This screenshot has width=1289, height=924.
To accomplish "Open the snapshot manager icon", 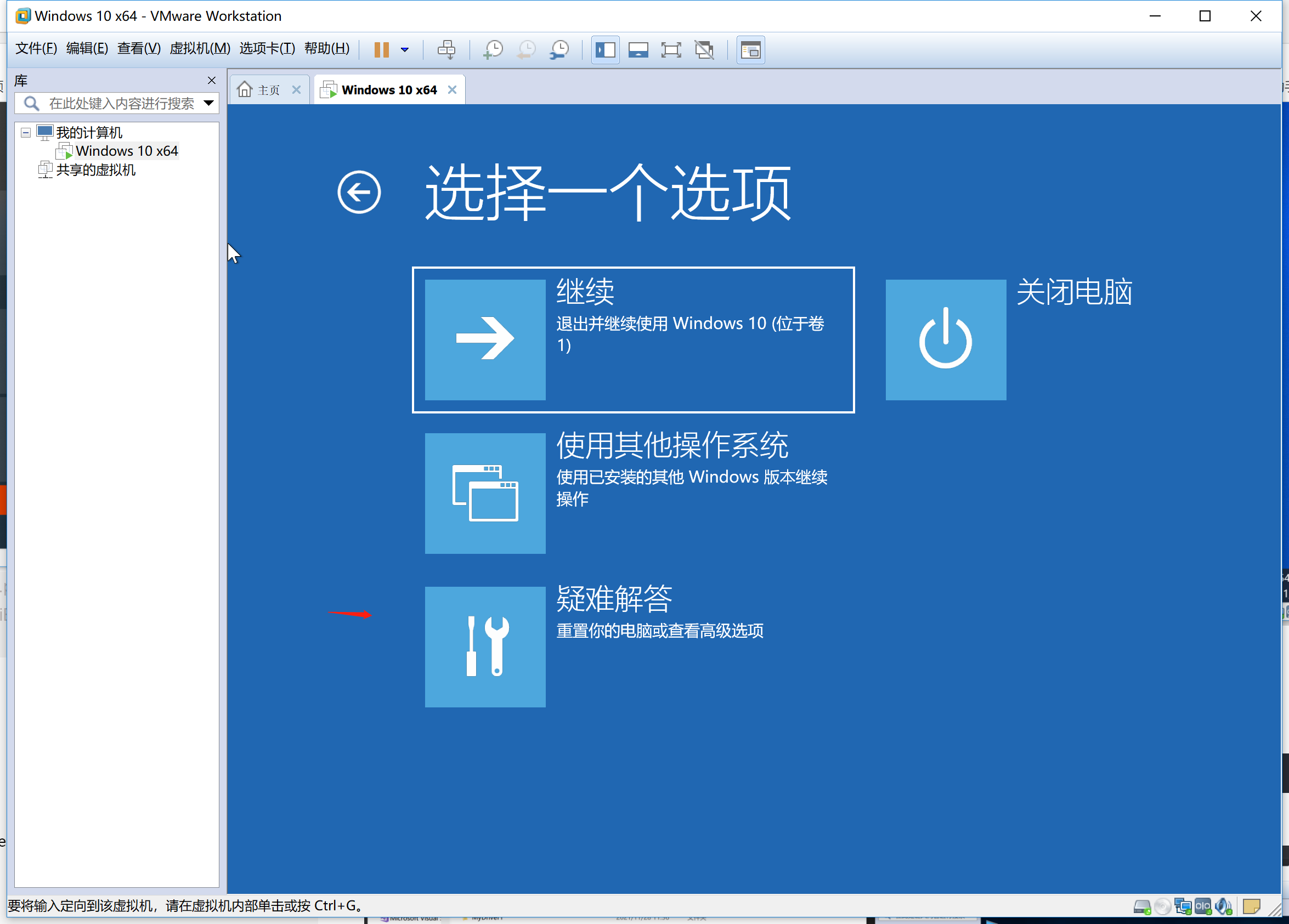I will click(x=560, y=50).
